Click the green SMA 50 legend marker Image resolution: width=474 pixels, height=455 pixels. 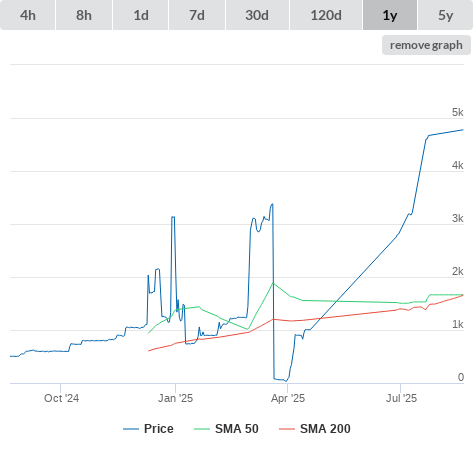[x=202, y=429]
